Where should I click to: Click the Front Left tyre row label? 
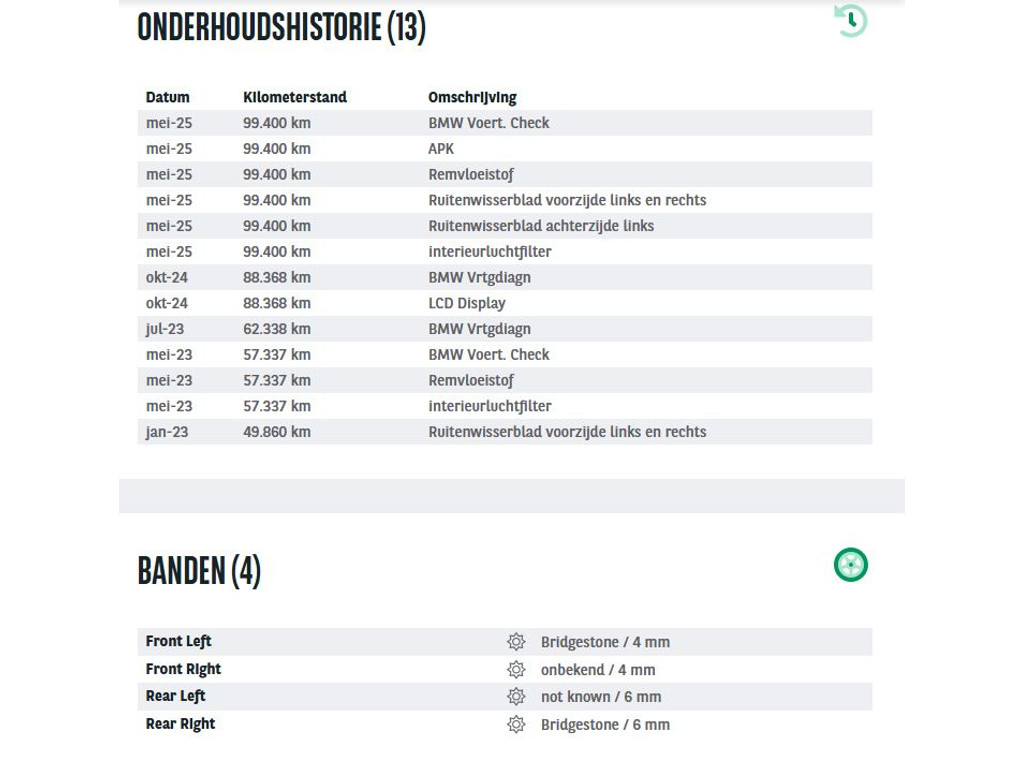(x=178, y=641)
